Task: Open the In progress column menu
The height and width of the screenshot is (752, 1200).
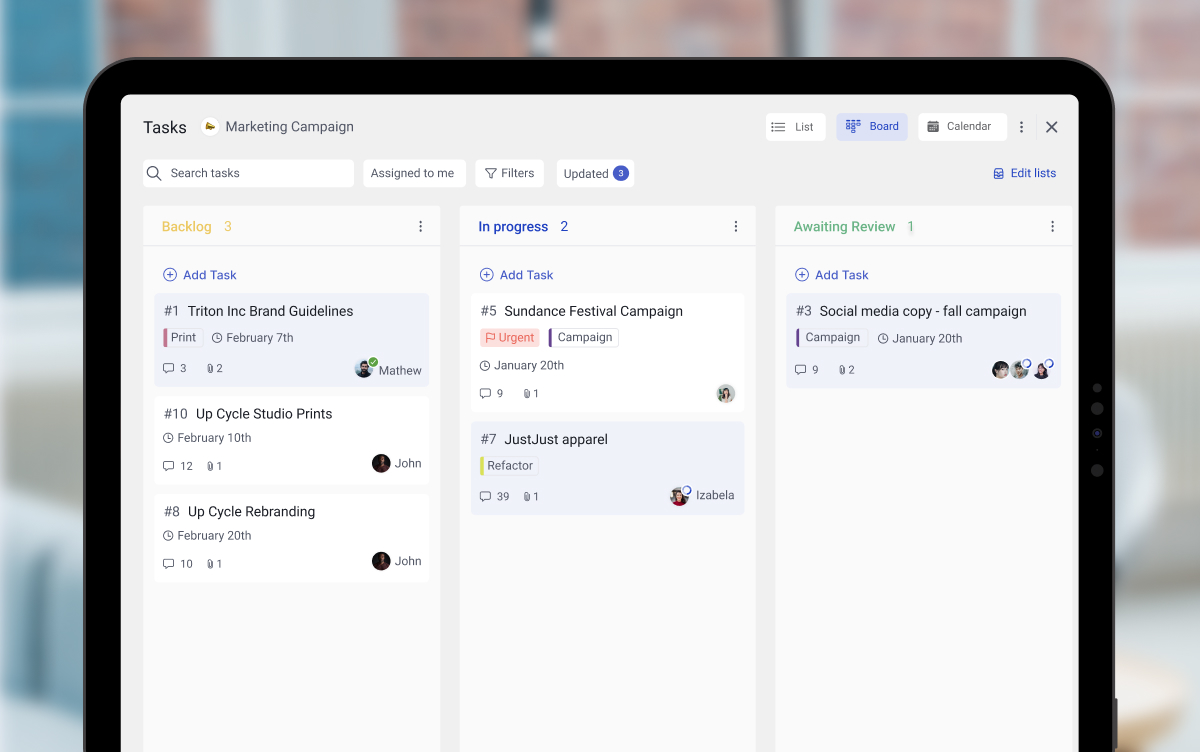Action: 736,226
